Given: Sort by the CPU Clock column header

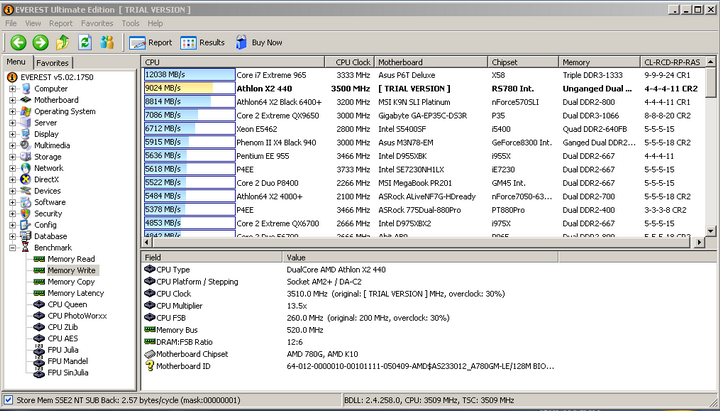Looking at the screenshot, I should [350, 62].
